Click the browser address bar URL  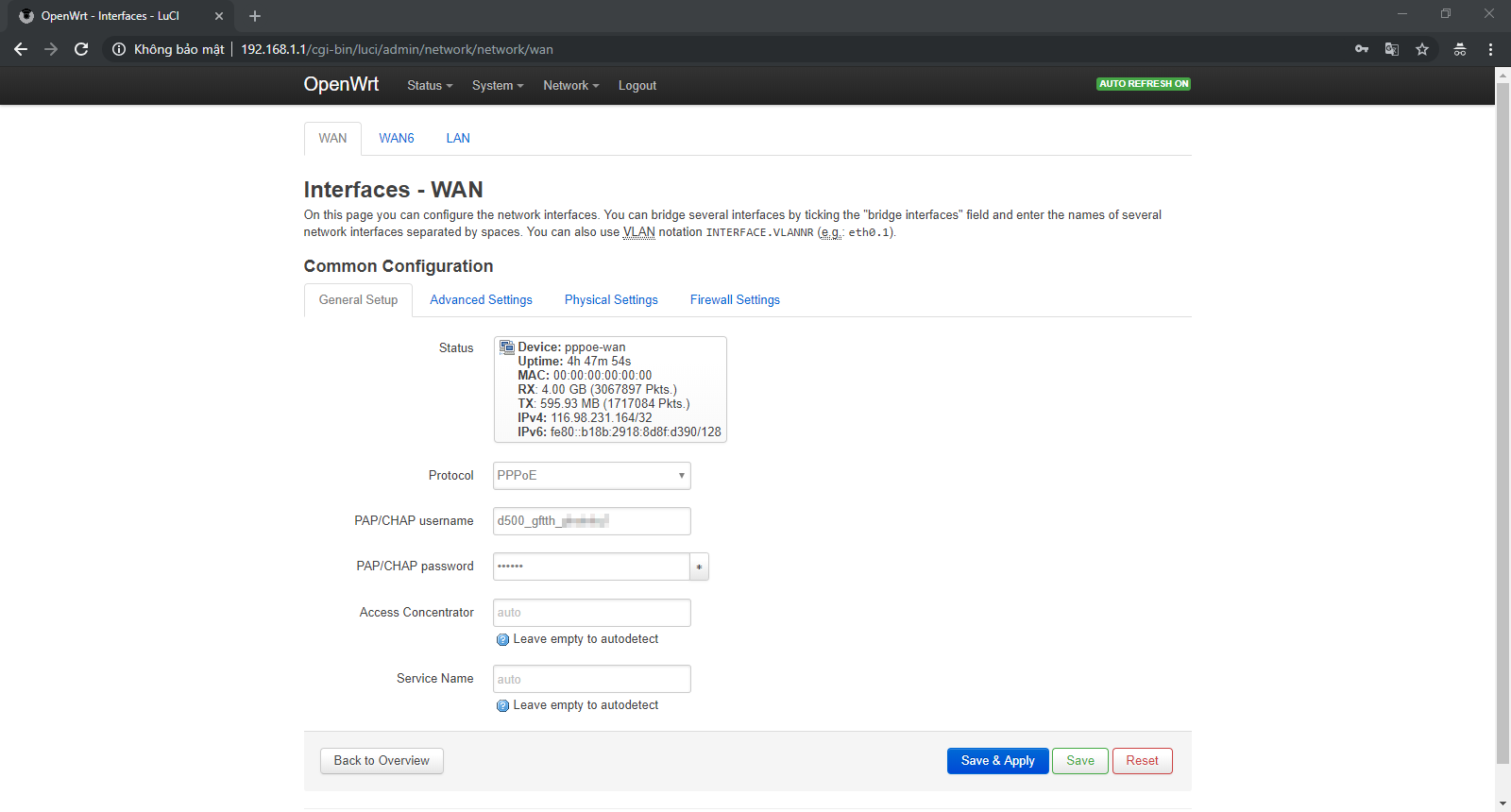pos(397,49)
